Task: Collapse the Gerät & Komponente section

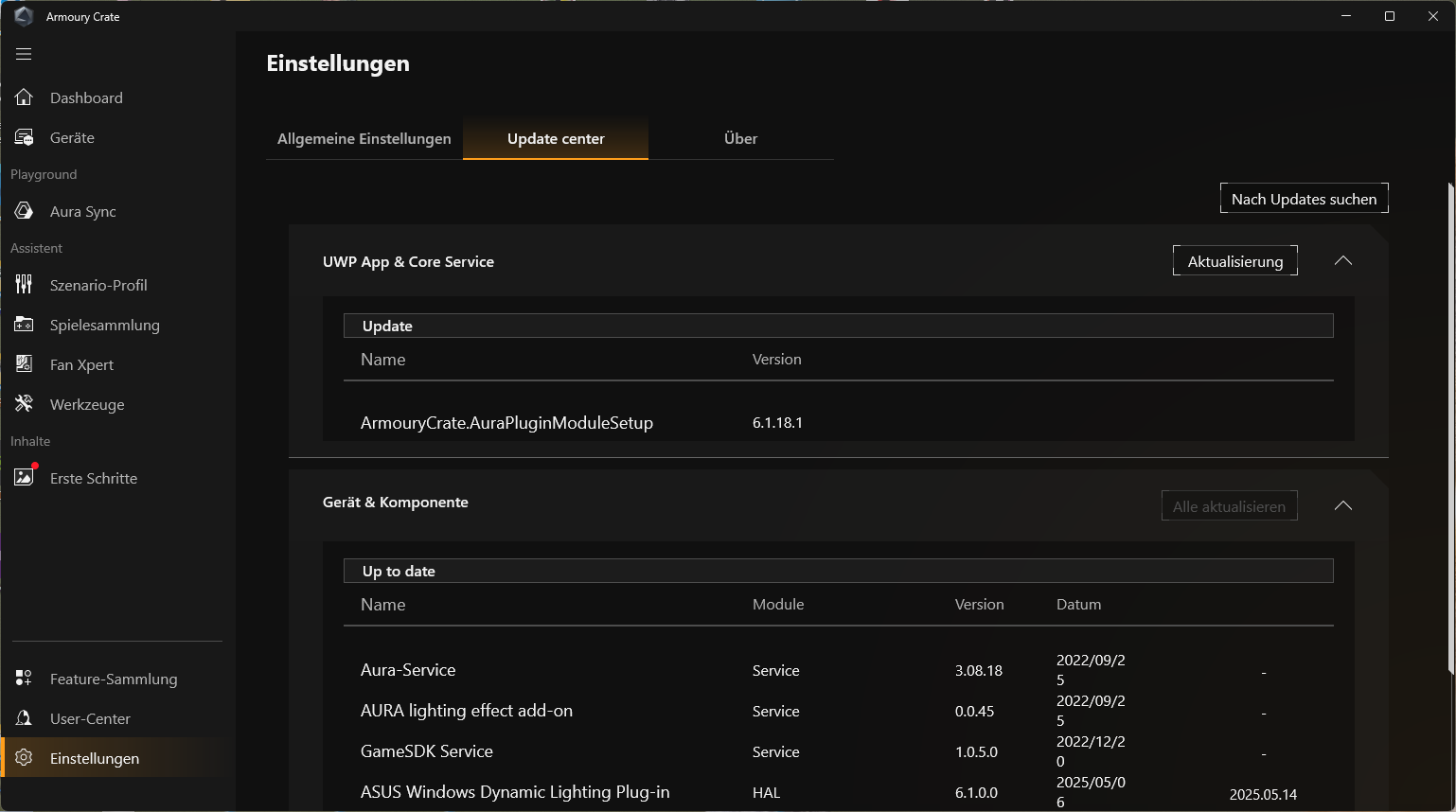Action: coord(1342,505)
